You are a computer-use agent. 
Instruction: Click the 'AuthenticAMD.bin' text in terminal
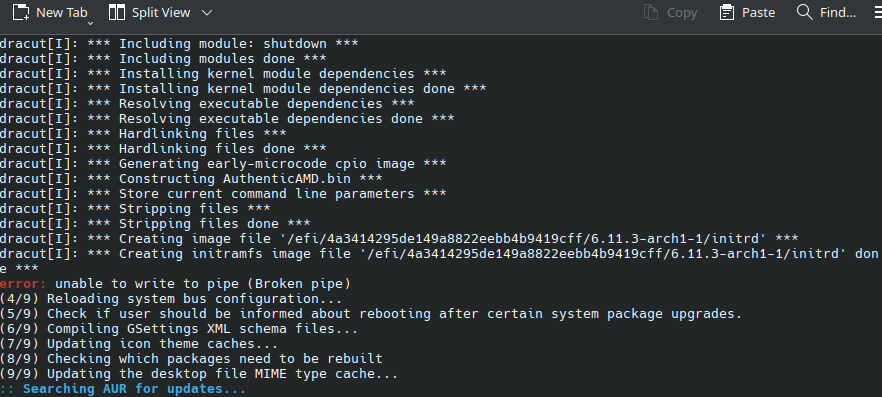coord(287,179)
